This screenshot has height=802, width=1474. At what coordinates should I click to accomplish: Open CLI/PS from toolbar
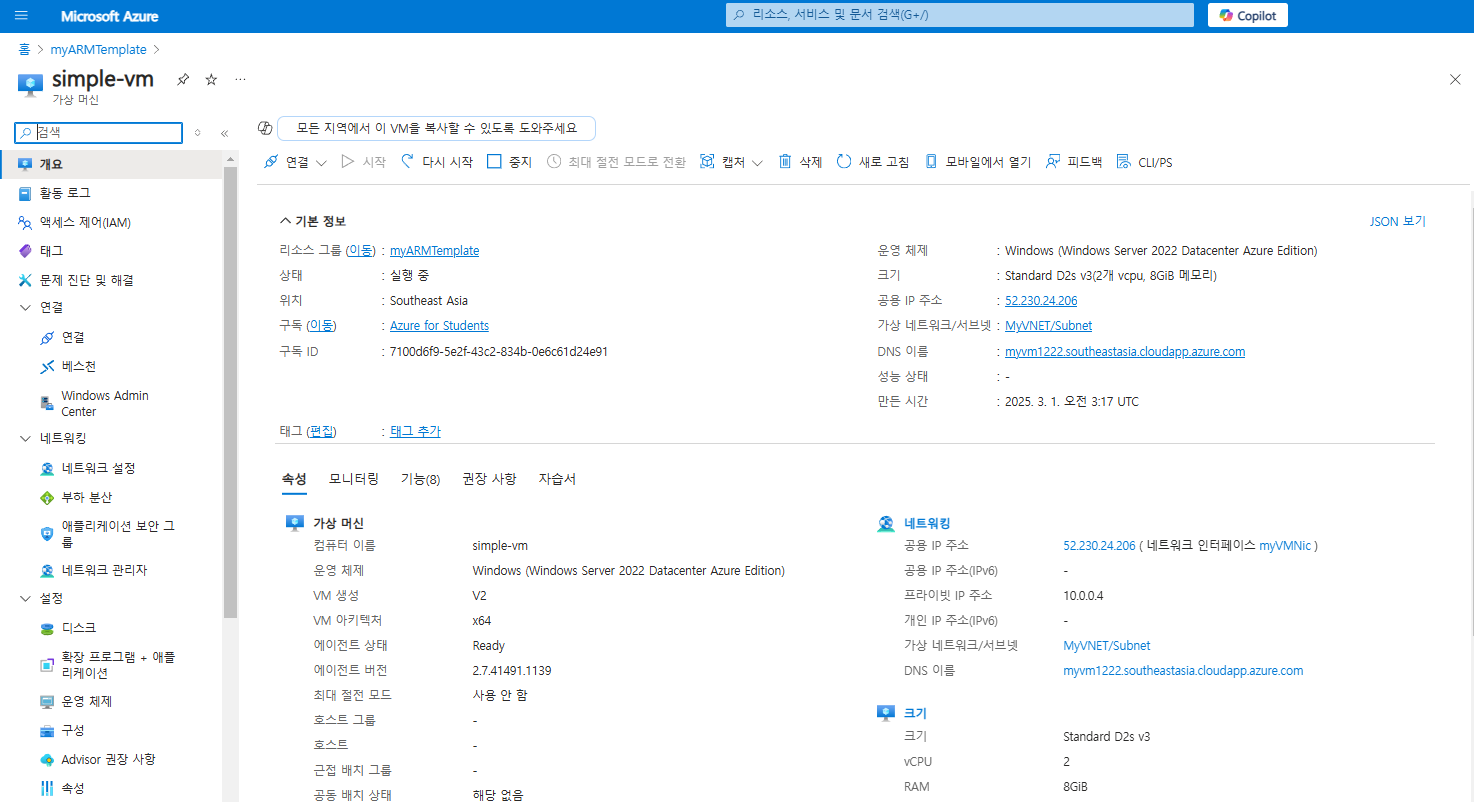click(1144, 162)
